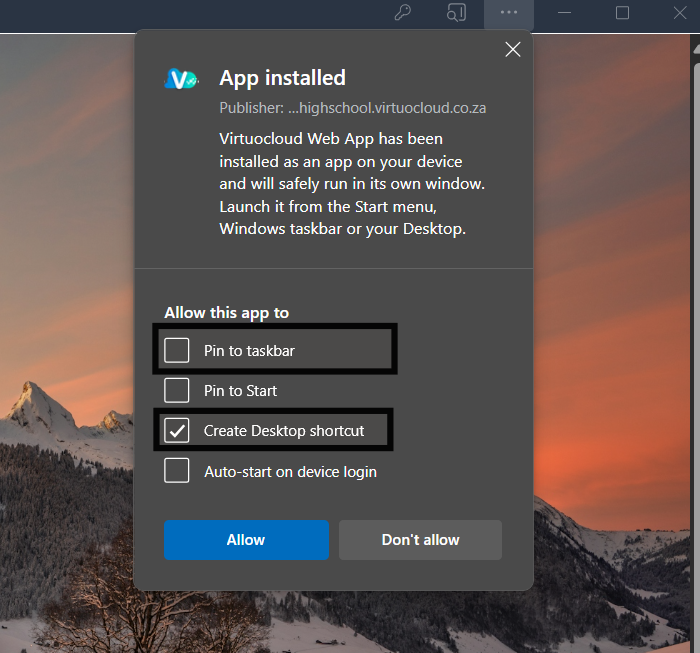The image size is (700, 653).
Task: Click the Allow this app to heading
Action: pyautogui.click(x=226, y=313)
